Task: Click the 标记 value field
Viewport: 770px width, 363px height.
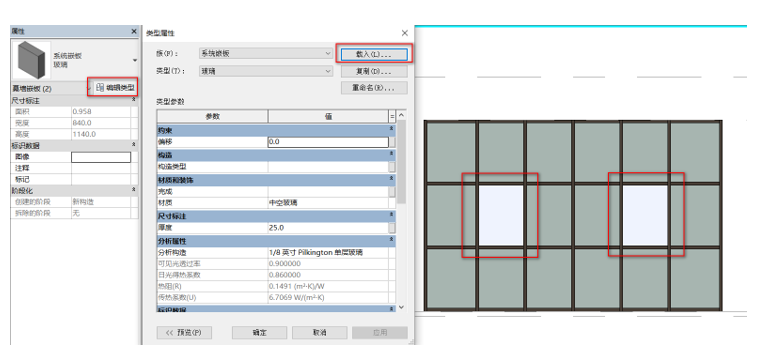Action: pyautogui.click(x=101, y=180)
